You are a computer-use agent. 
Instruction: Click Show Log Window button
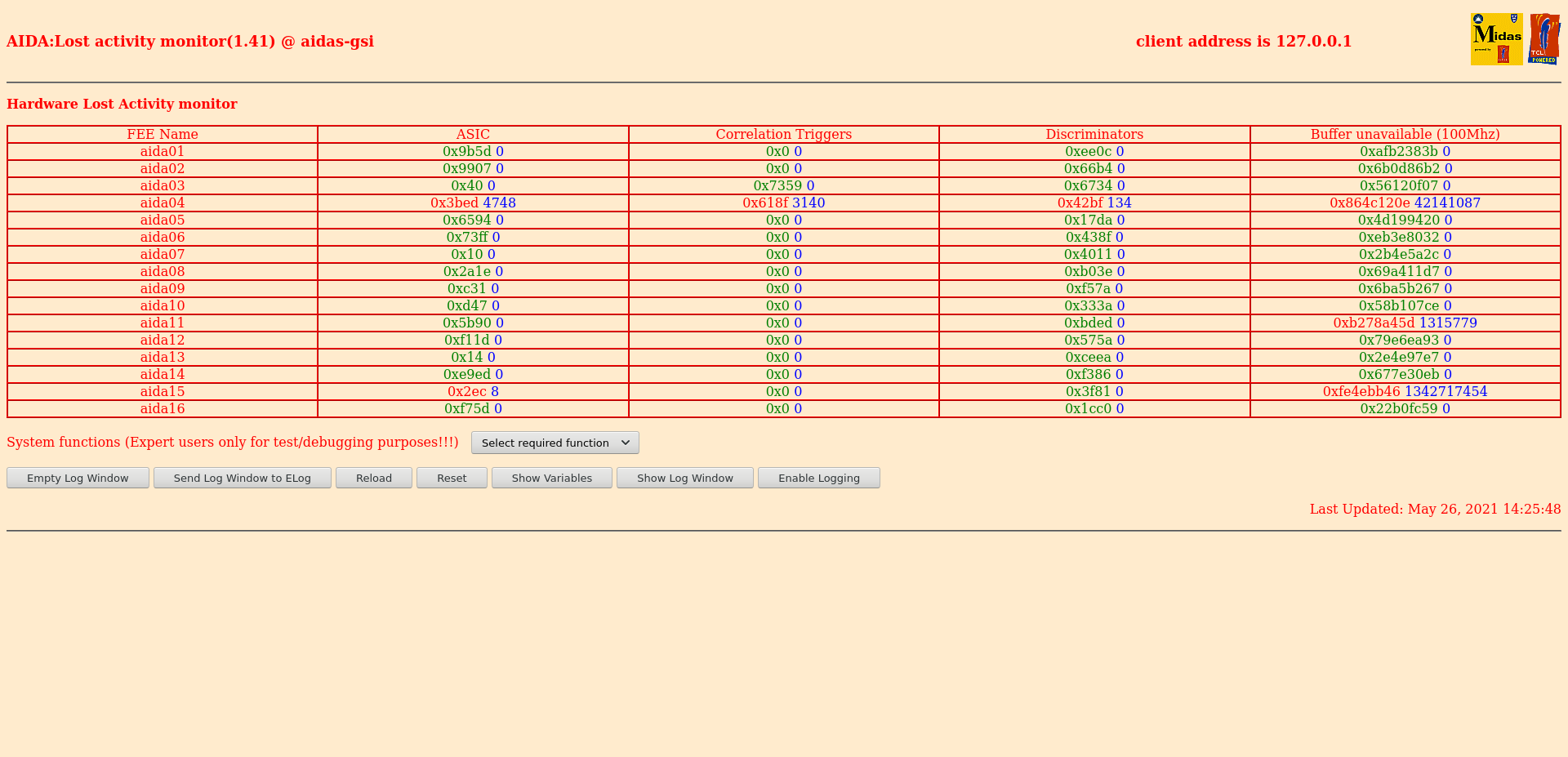point(684,478)
